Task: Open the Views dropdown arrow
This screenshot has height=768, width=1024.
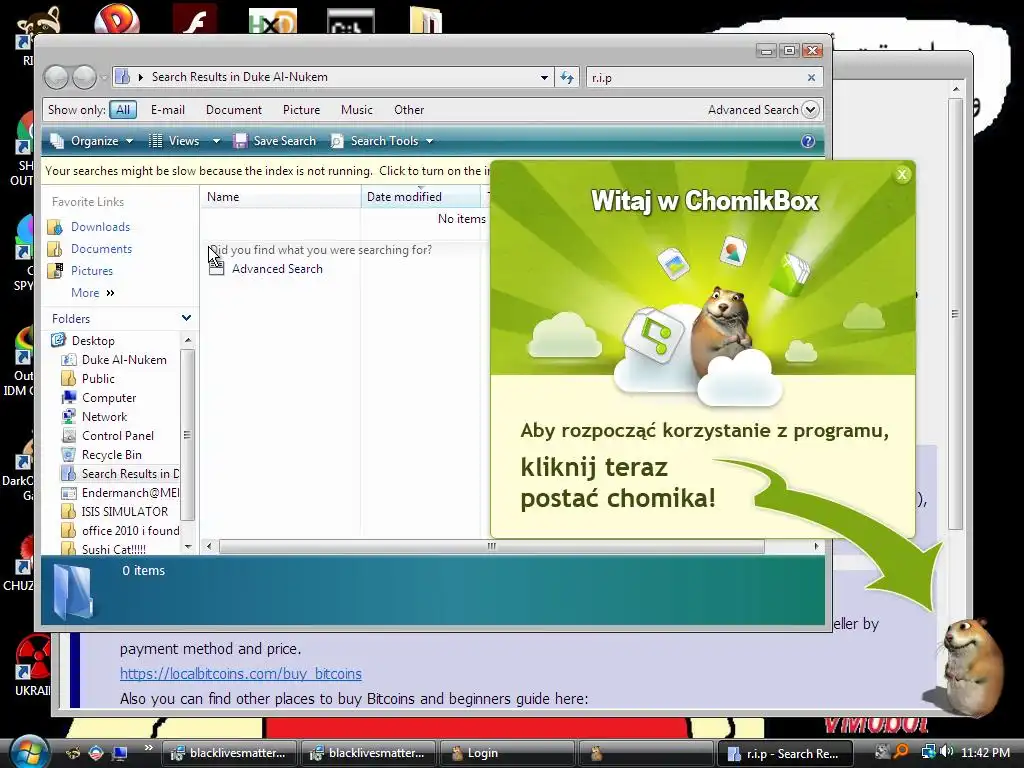Action: pyautogui.click(x=216, y=141)
